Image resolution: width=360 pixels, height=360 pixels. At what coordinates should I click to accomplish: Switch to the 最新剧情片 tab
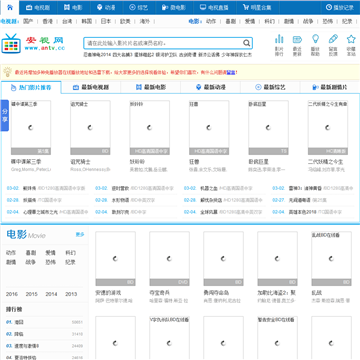click(330, 87)
